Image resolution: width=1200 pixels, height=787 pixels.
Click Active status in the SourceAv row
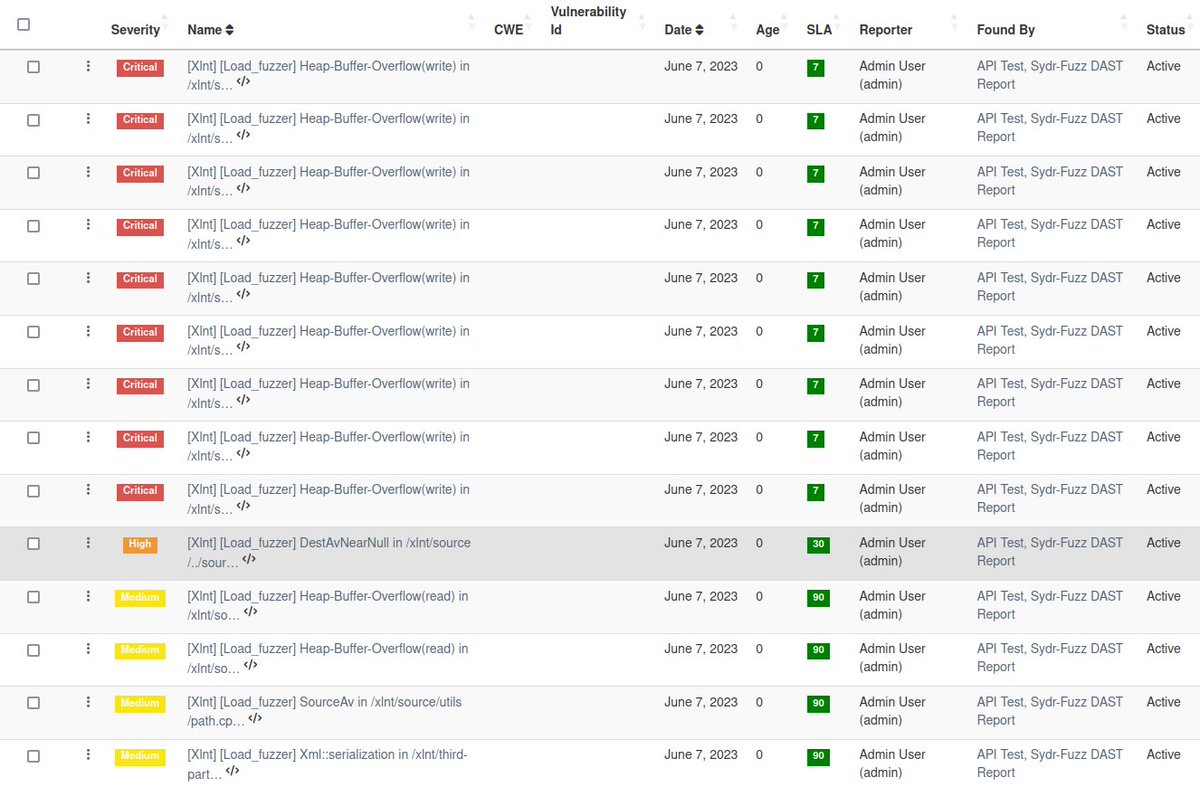(1163, 702)
